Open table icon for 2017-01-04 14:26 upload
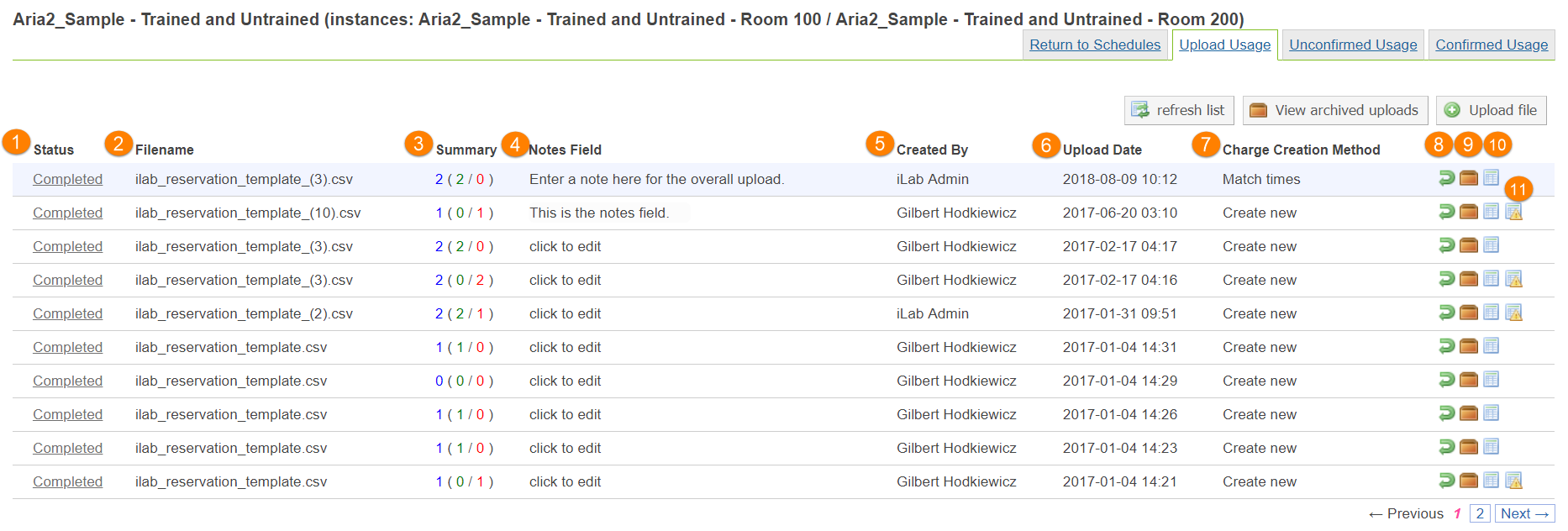 coord(1491,413)
